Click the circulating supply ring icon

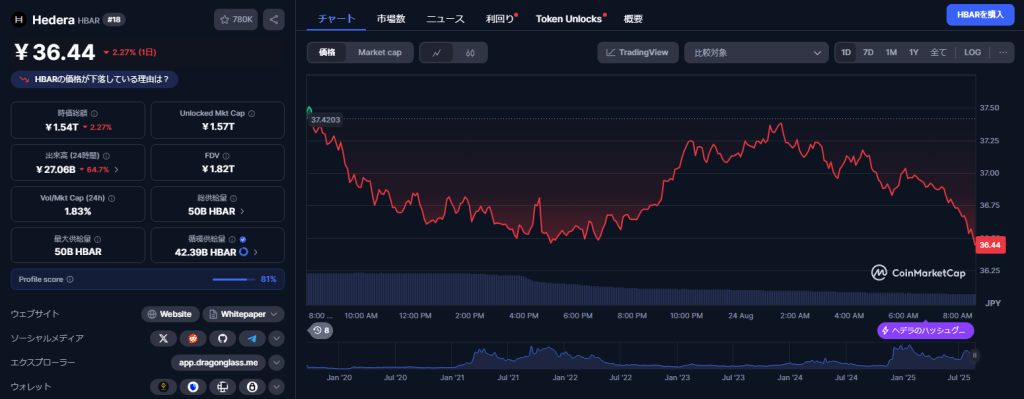coord(244,252)
